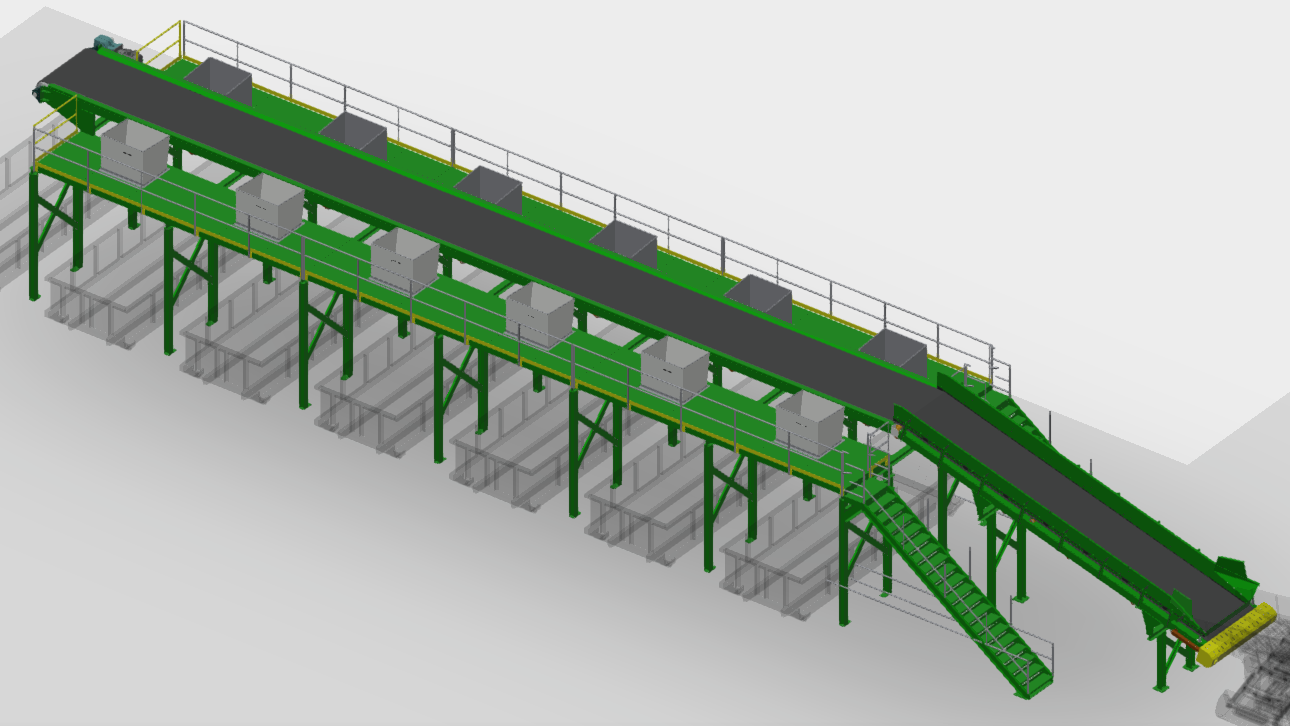Select the second light gray hopper from left
This screenshot has width=1290, height=726.
point(269,207)
